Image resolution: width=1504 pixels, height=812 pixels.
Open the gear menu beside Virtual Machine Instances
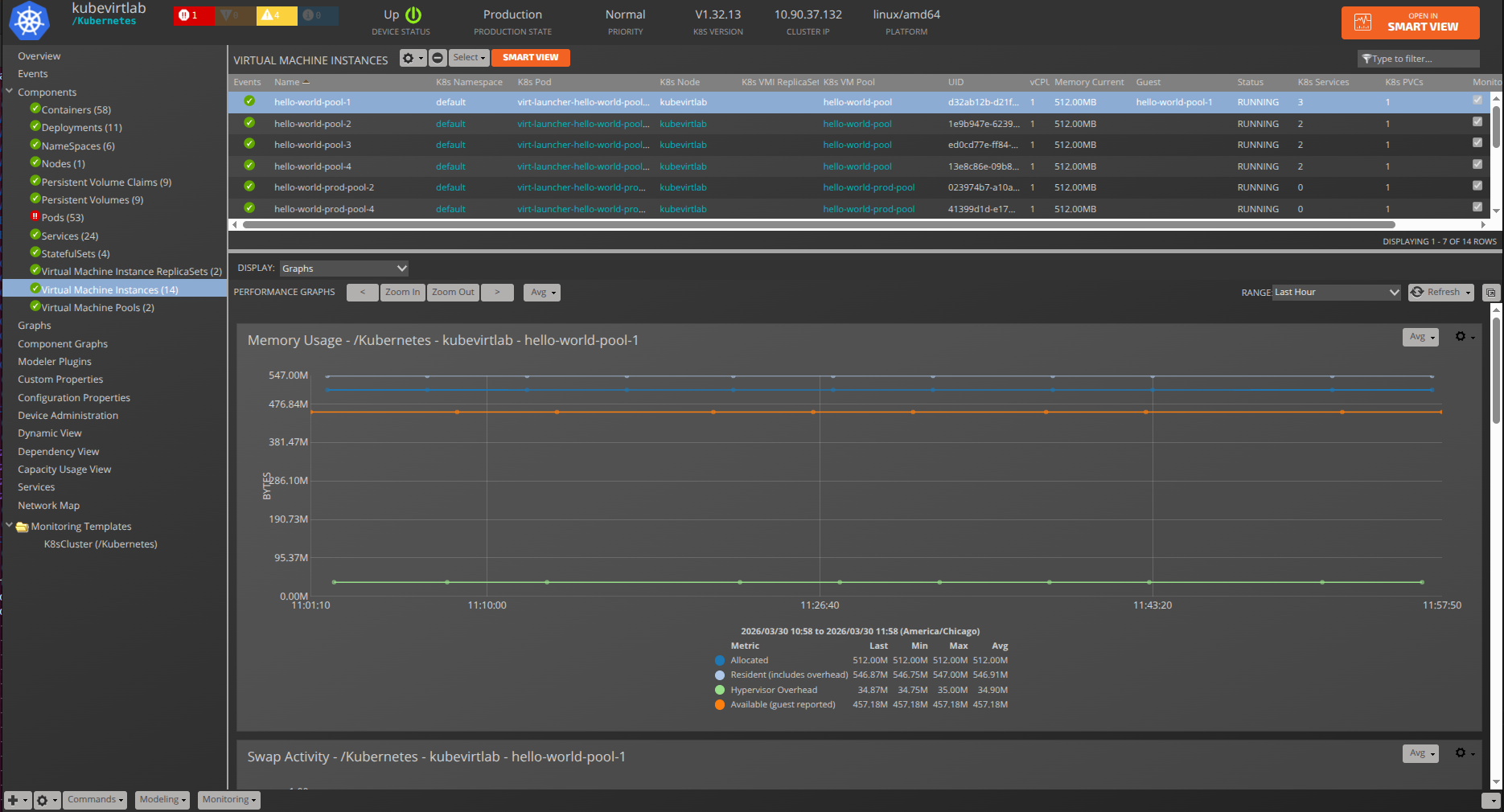pyautogui.click(x=412, y=58)
